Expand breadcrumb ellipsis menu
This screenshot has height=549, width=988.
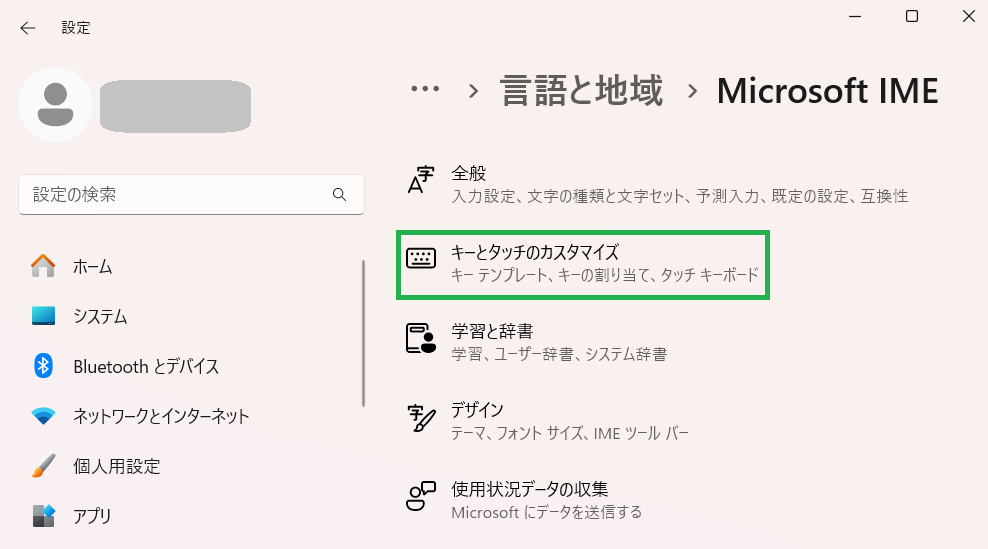coord(425,91)
